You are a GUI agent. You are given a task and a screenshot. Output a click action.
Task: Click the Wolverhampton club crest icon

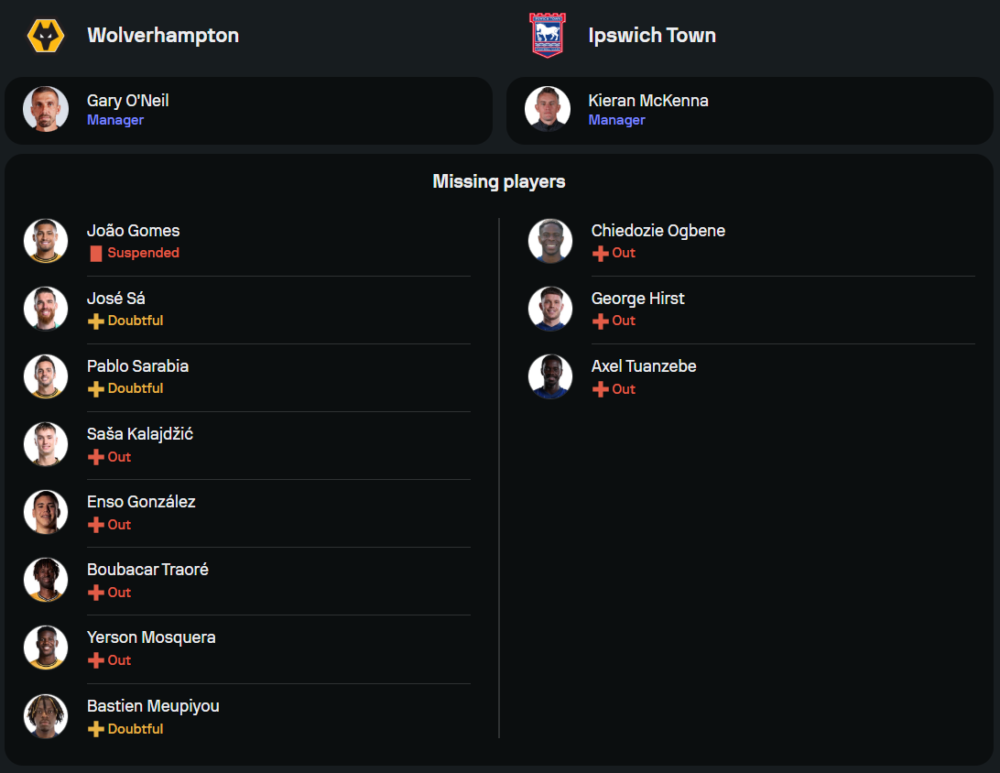pyautogui.click(x=46, y=36)
